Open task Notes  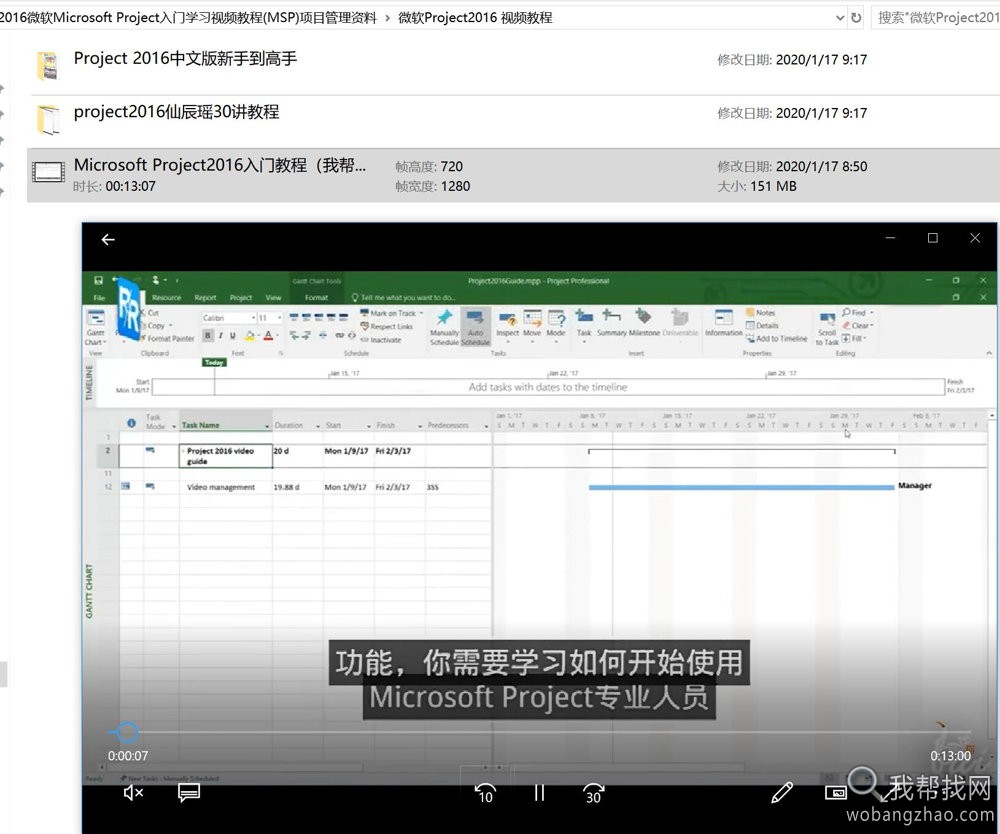pyautogui.click(x=761, y=313)
